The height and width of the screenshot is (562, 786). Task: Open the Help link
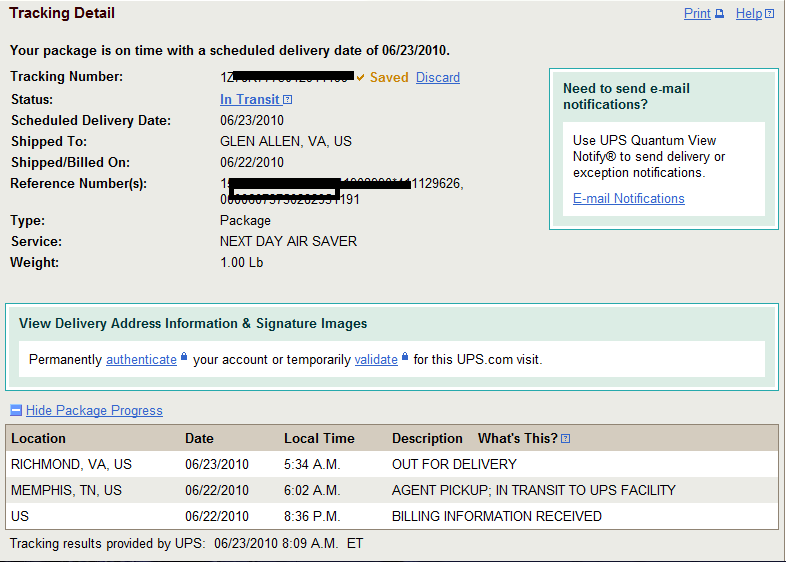(x=749, y=14)
